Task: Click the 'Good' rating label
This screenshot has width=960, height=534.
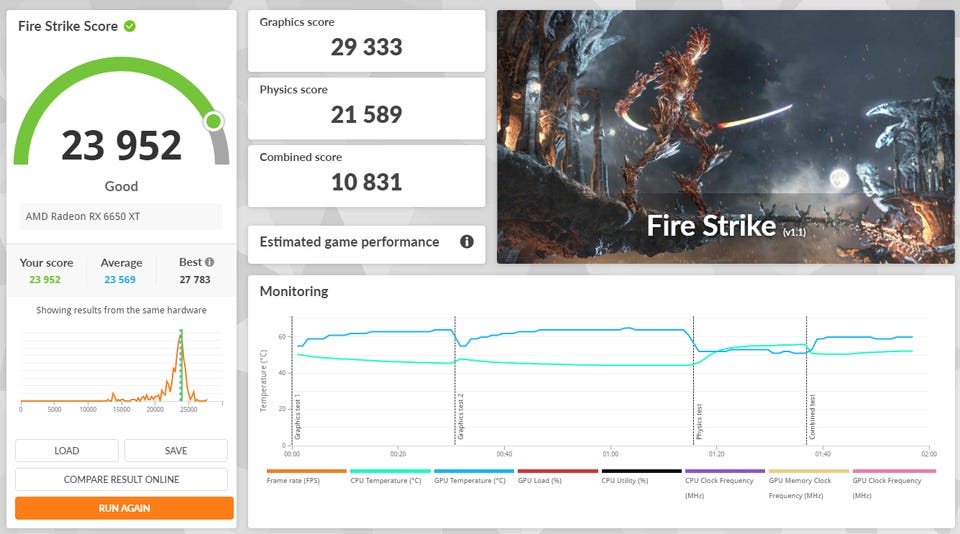Action: point(121,186)
